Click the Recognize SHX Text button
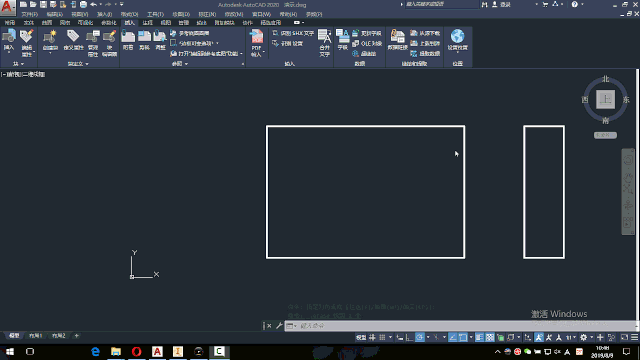Screen dimensions: 640x360 click(293, 33)
